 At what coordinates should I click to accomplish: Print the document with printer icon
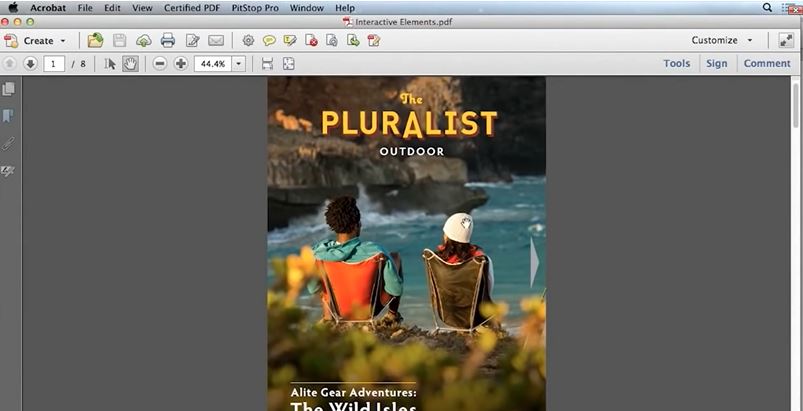click(168, 40)
